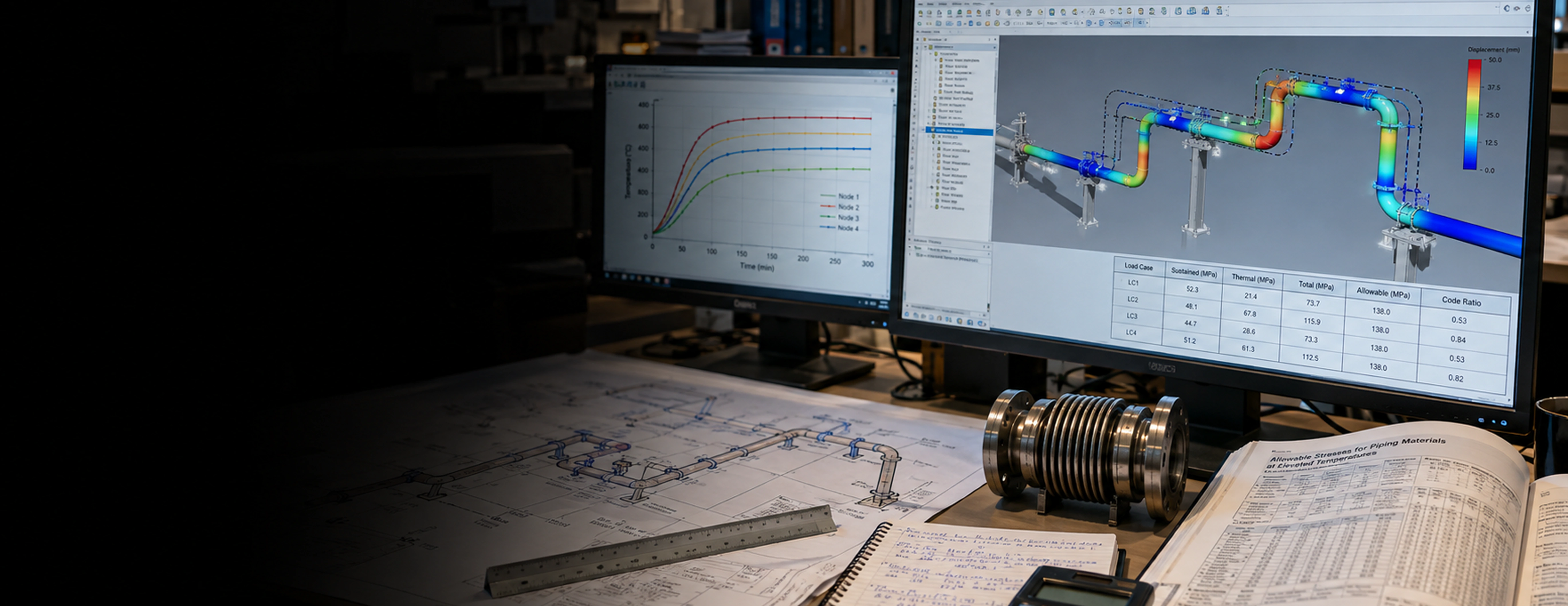Click the 50.0 value on displacement legend
The height and width of the screenshot is (606, 1568).
tap(1495, 60)
